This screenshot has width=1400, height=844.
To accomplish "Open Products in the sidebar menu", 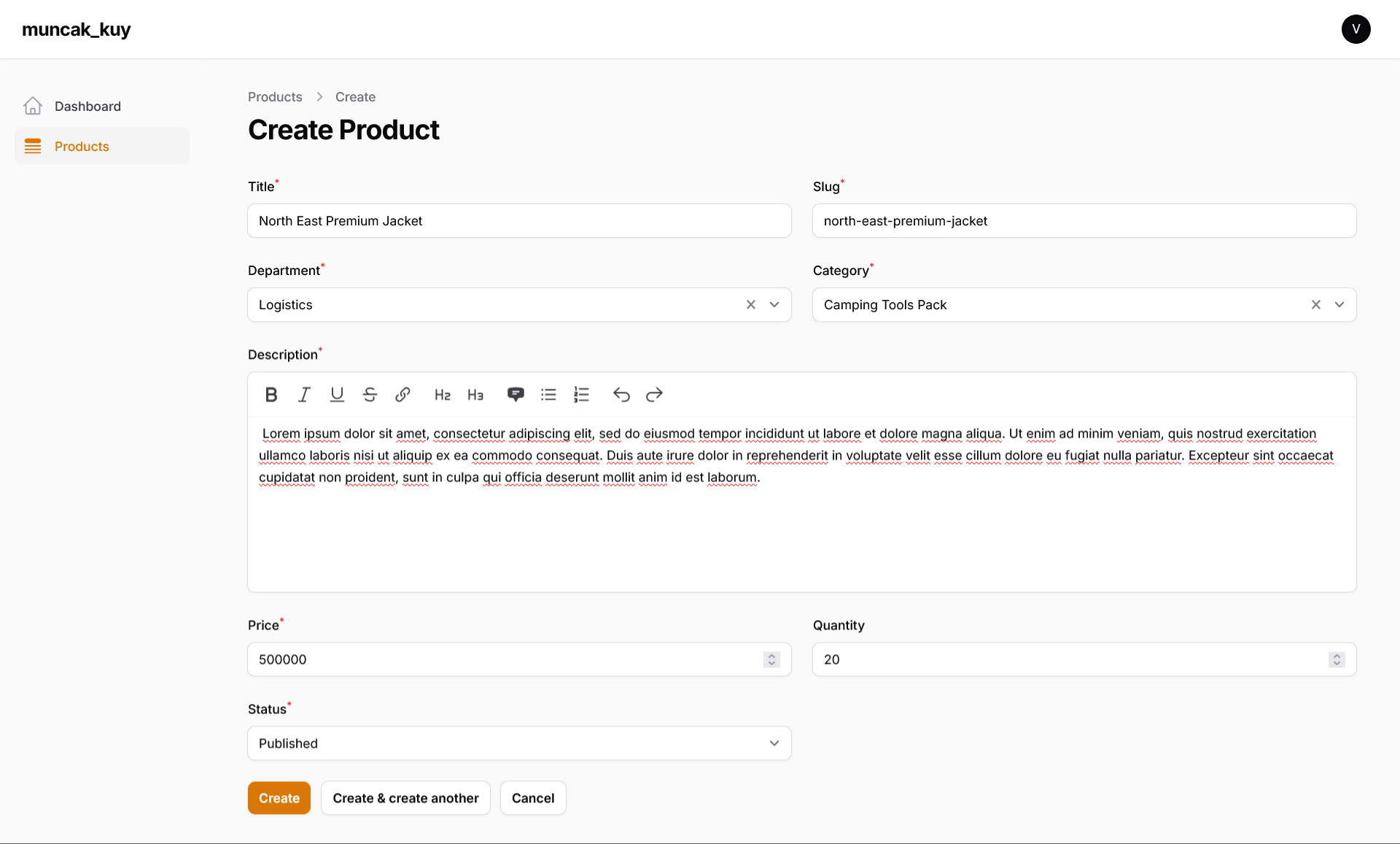I will (82, 147).
